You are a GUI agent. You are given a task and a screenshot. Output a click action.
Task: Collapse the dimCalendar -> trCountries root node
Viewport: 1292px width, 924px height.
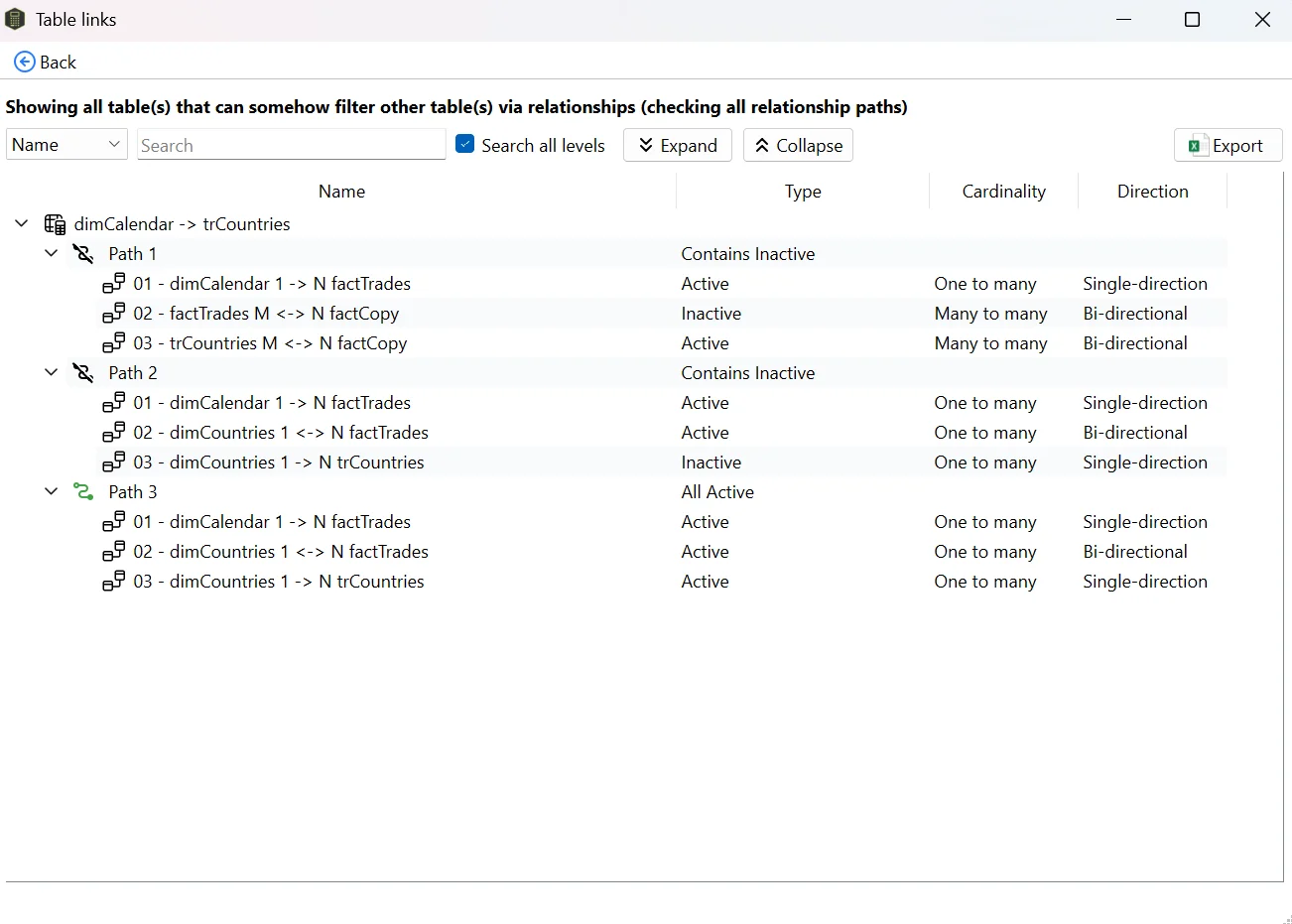tap(21, 223)
